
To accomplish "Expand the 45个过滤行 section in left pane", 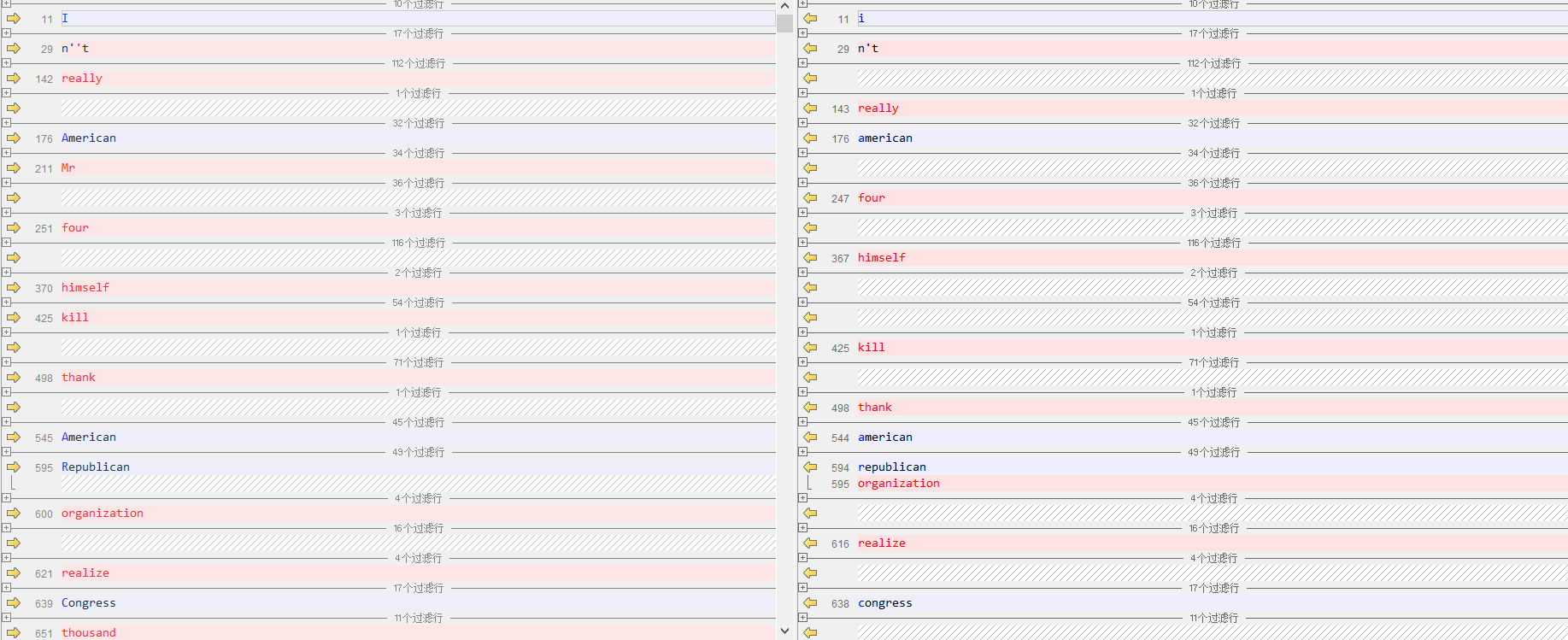I will [x=6, y=422].
